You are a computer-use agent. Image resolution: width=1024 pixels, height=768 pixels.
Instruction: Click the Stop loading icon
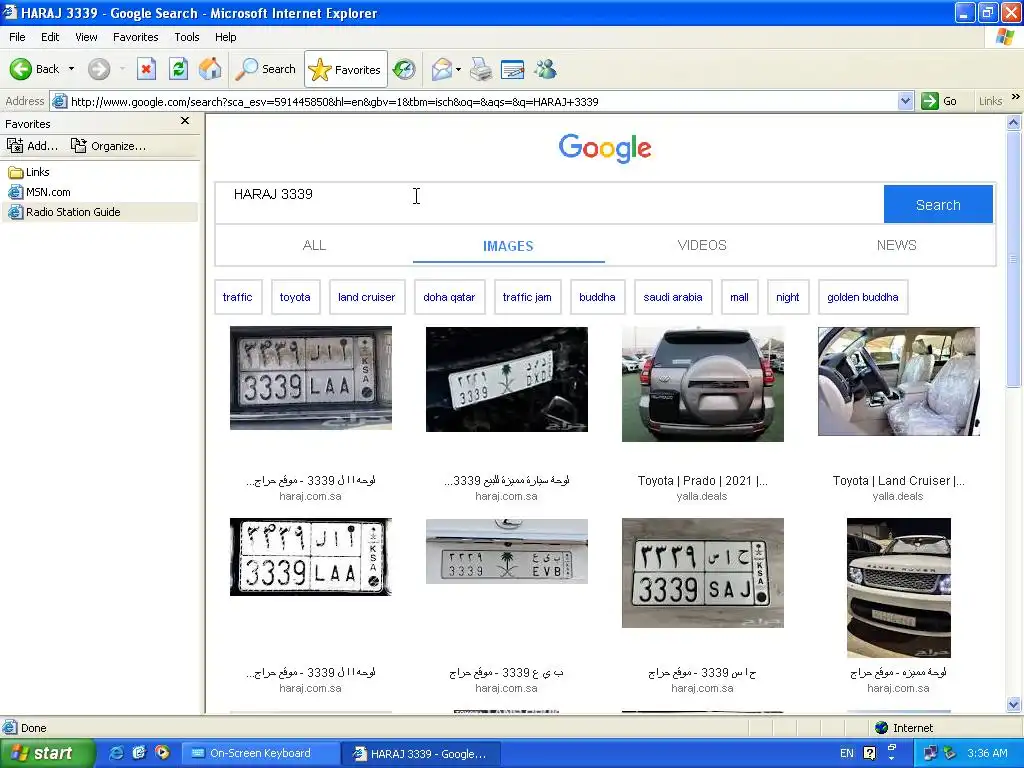pyautogui.click(x=146, y=69)
